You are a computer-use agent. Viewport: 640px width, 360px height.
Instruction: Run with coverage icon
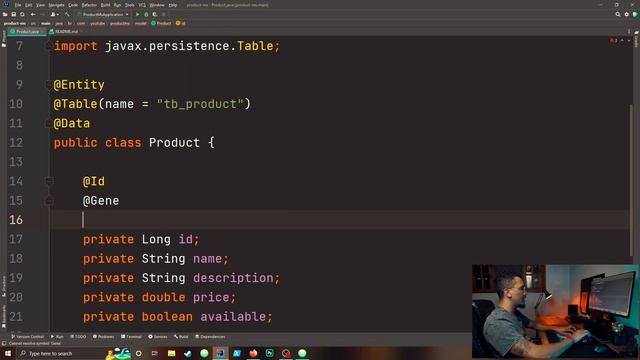click(155, 14)
